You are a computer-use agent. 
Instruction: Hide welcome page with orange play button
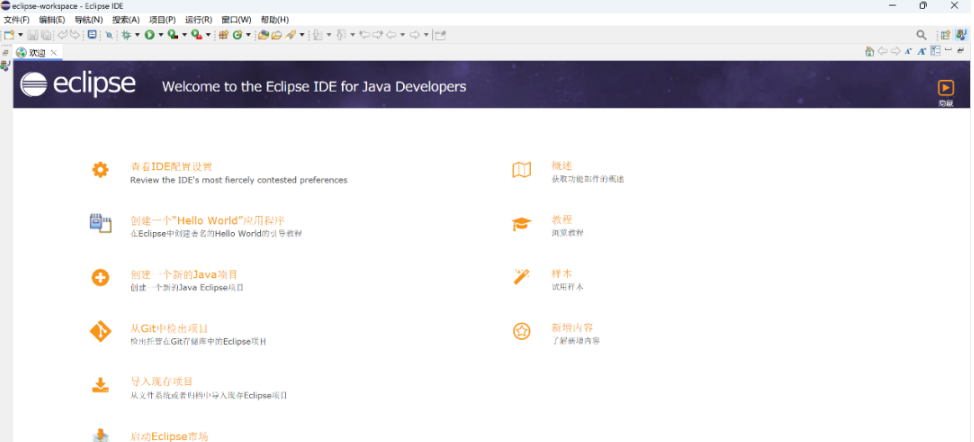click(x=945, y=88)
